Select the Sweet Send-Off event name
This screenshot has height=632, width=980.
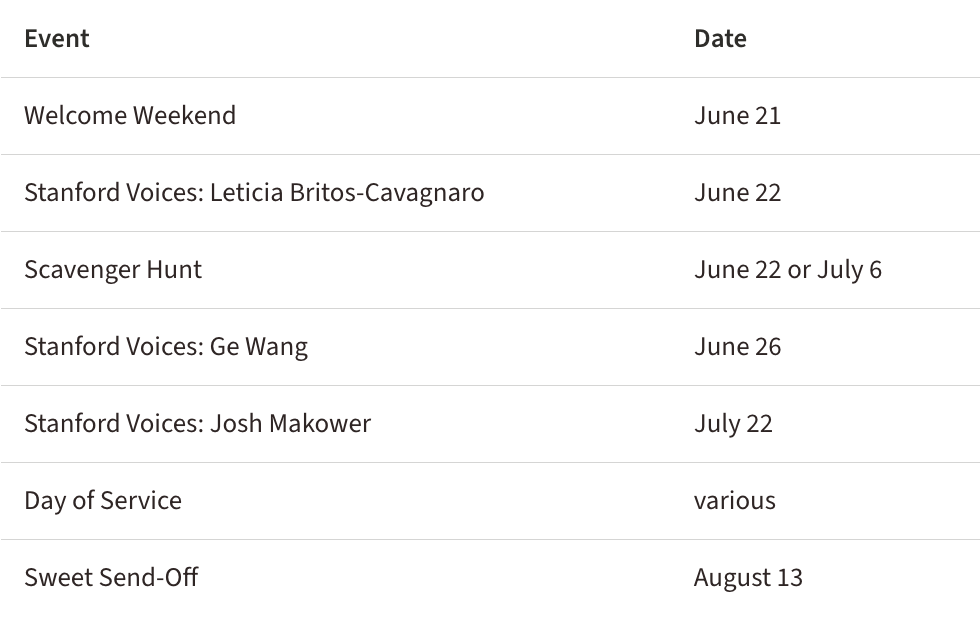(111, 578)
